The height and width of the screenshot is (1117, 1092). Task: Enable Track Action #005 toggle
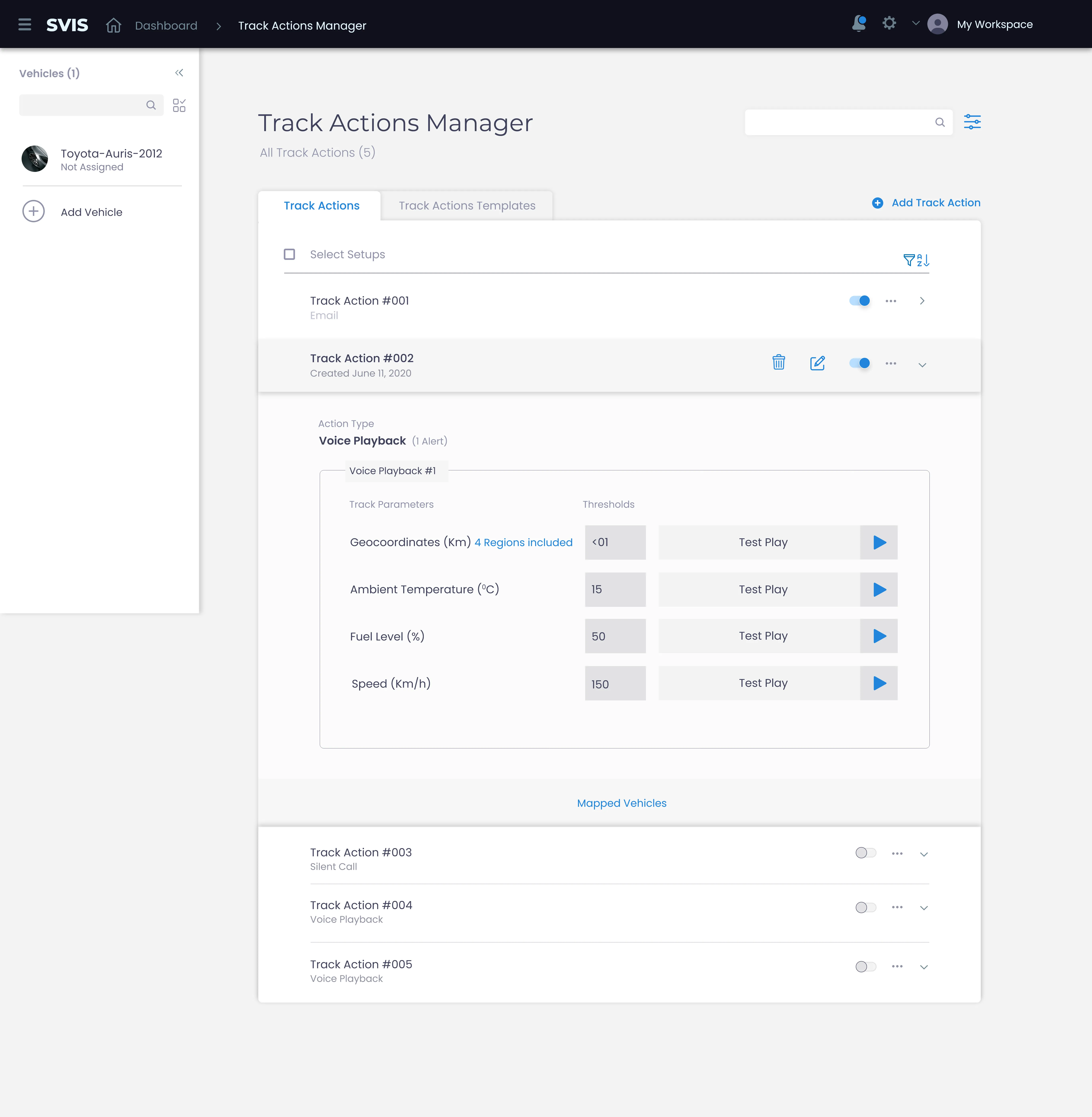(x=866, y=967)
